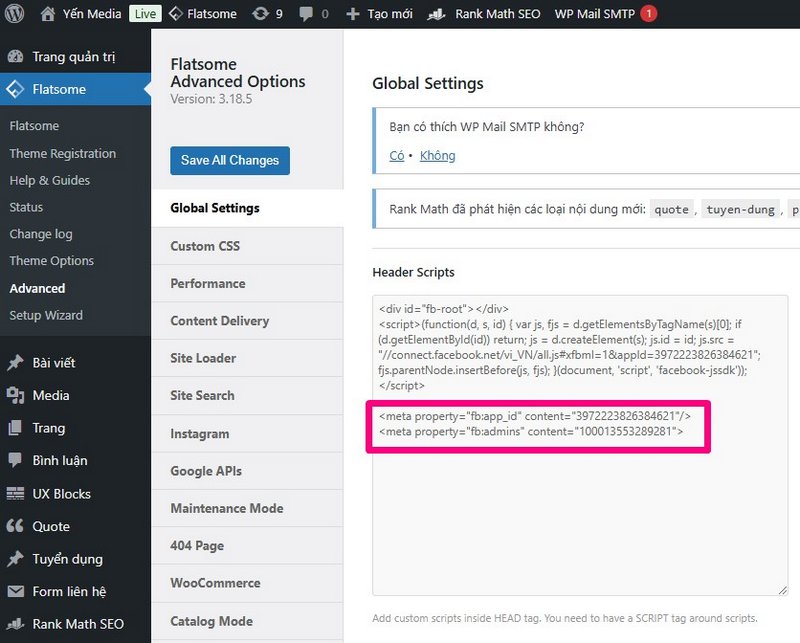Open Tuyển dụng menu label
This screenshot has width=800, height=643.
(x=67, y=559)
